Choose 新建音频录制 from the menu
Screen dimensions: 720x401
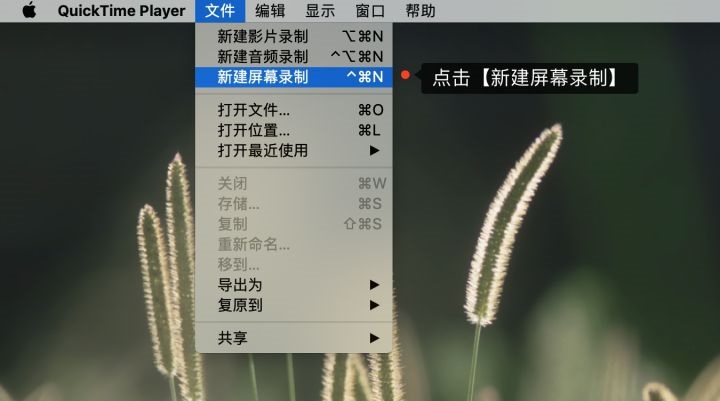click(x=294, y=56)
